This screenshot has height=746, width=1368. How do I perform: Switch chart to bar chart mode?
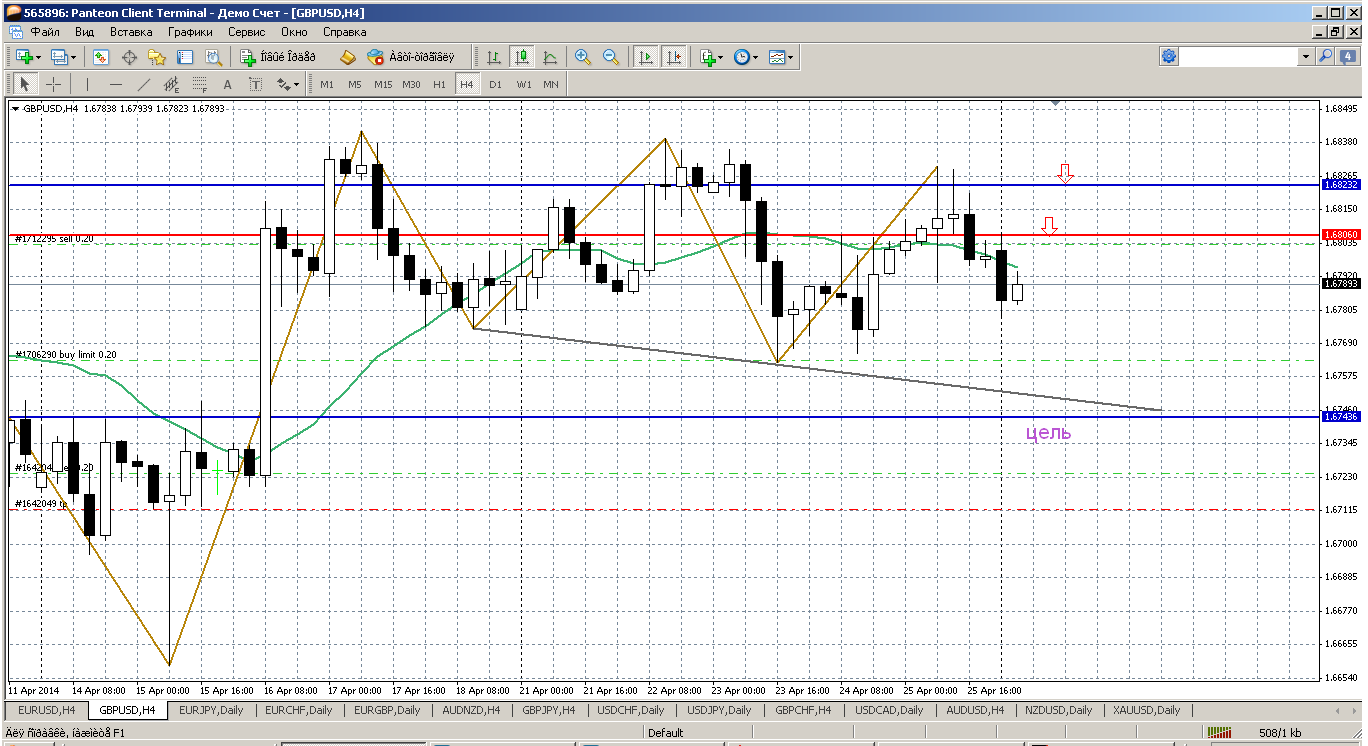click(x=494, y=57)
